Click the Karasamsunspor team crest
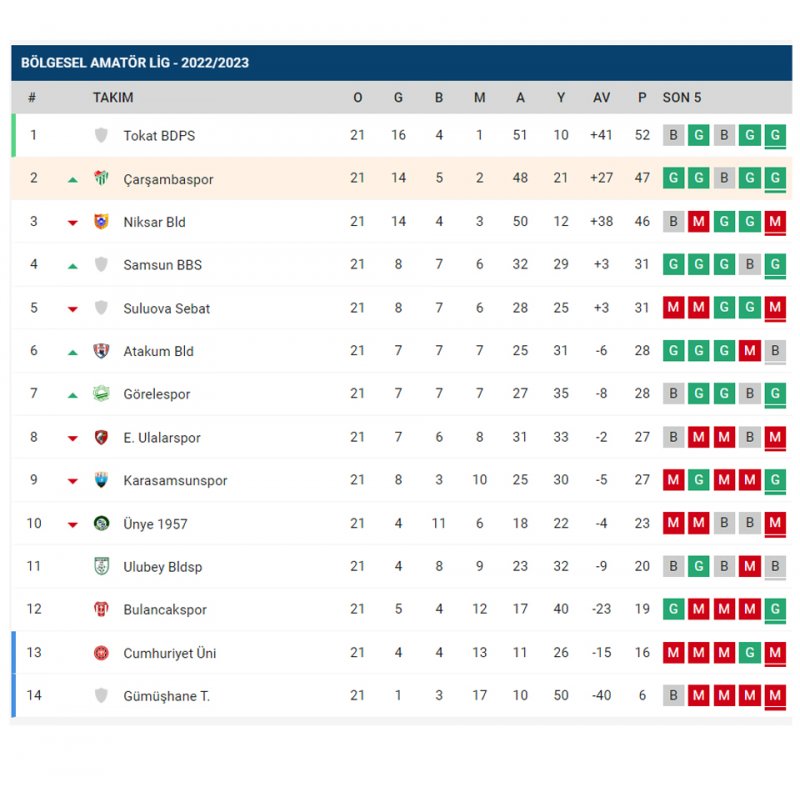800x792 pixels. pyautogui.click(x=101, y=480)
